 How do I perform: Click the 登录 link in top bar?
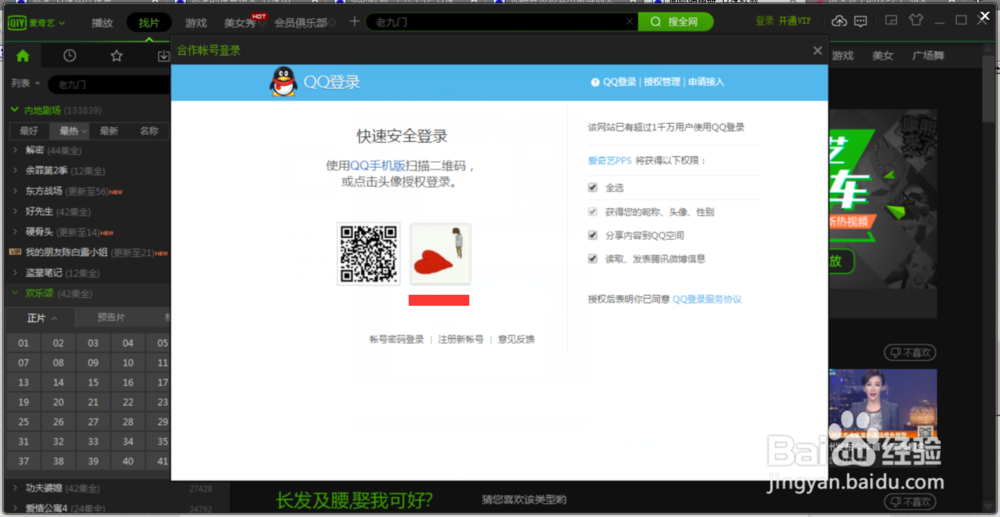(x=765, y=21)
